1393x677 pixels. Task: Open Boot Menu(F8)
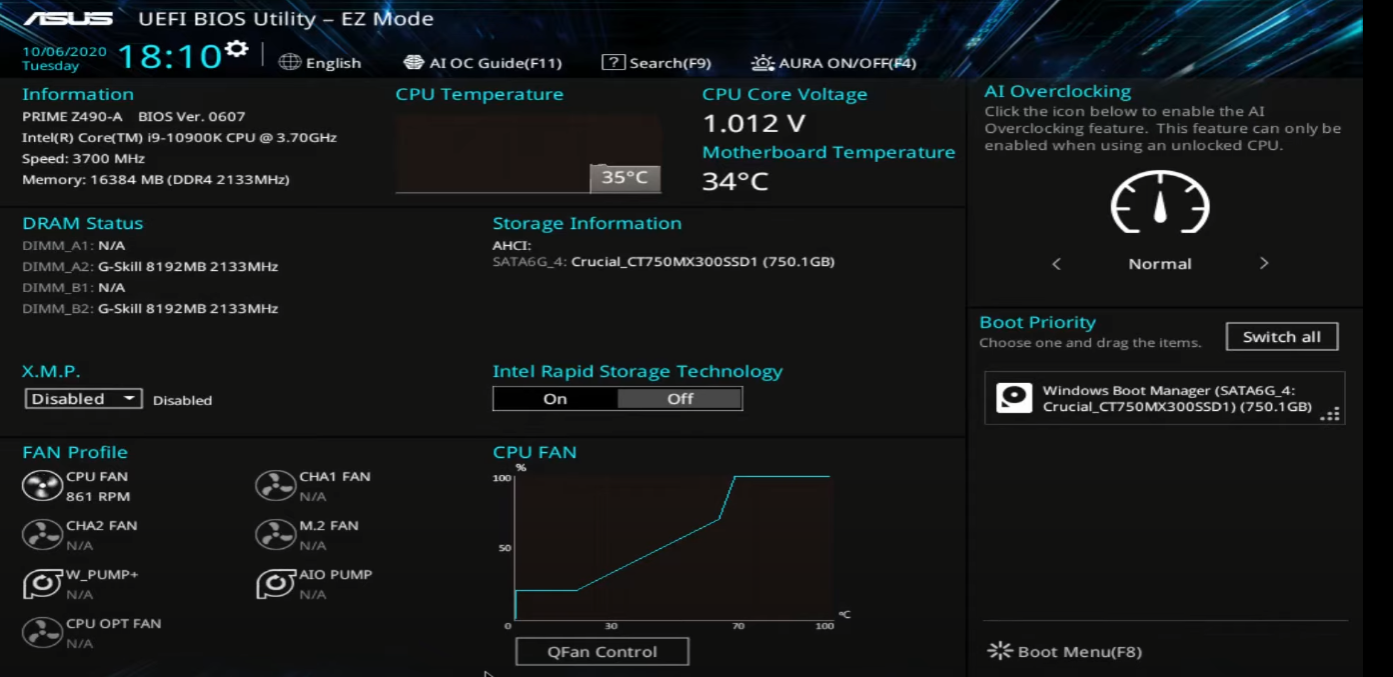click(x=1064, y=651)
